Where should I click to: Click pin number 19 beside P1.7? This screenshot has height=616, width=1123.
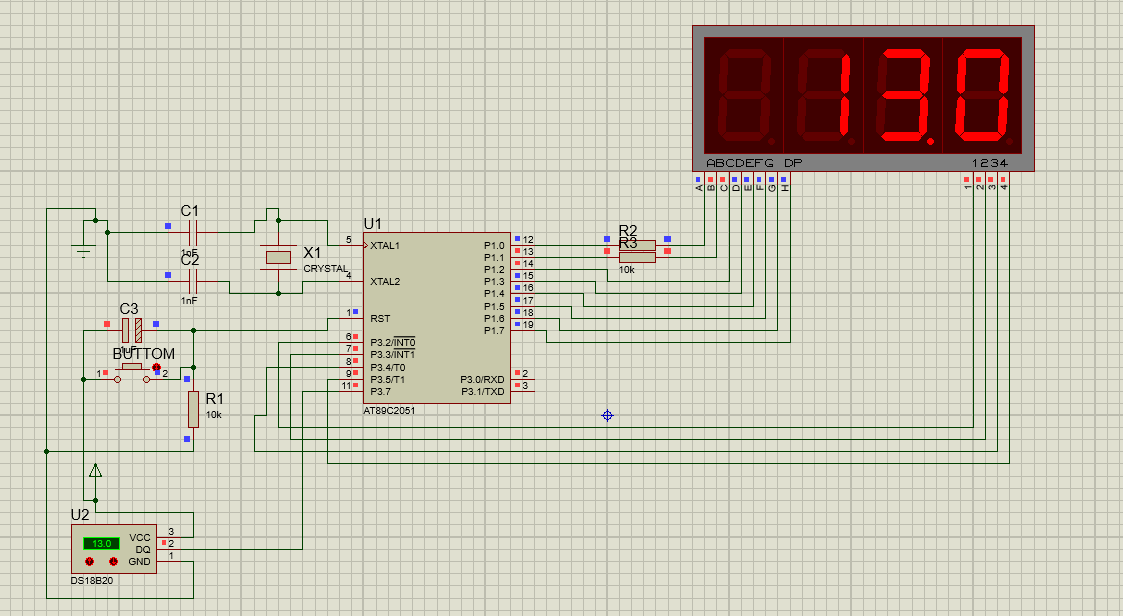click(529, 324)
